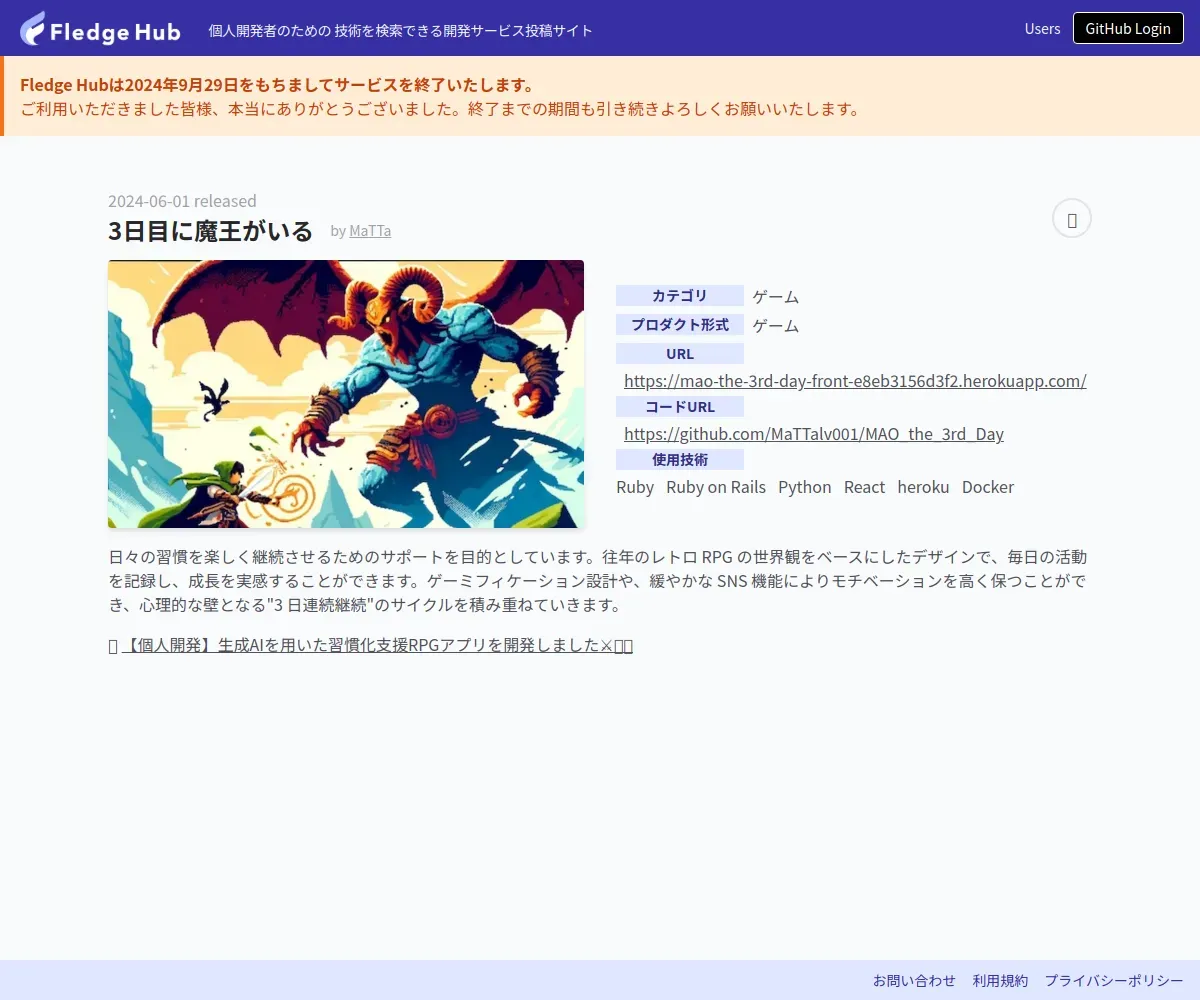Screen dimensions: 1200x1000
Task: Open the プライバシーポリシー footer link
Action: point(1114,981)
